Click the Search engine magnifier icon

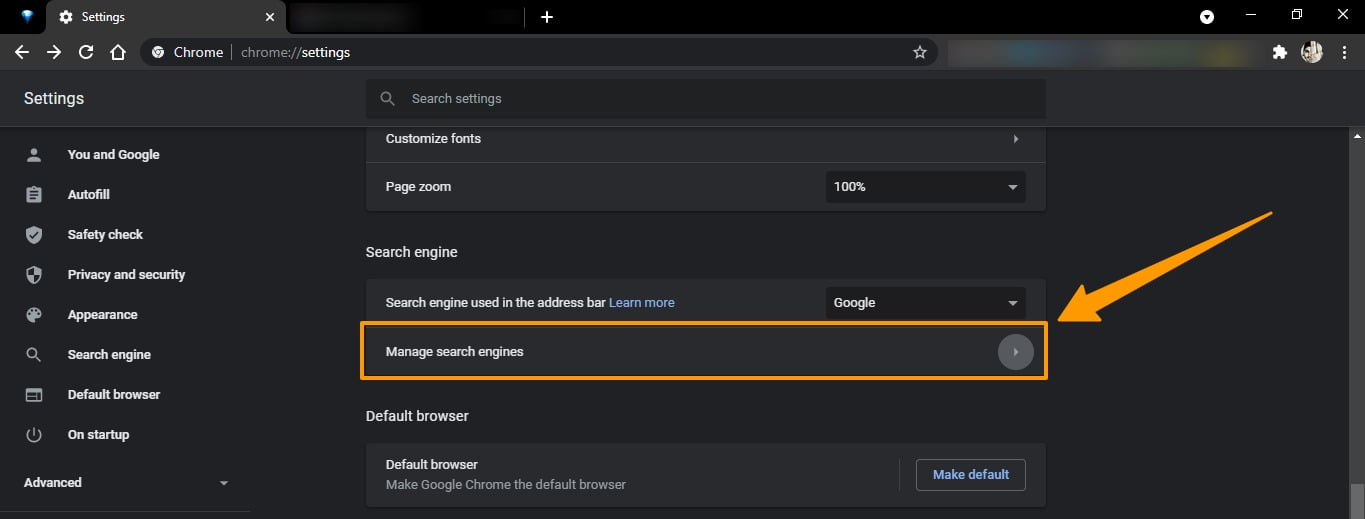pos(34,354)
